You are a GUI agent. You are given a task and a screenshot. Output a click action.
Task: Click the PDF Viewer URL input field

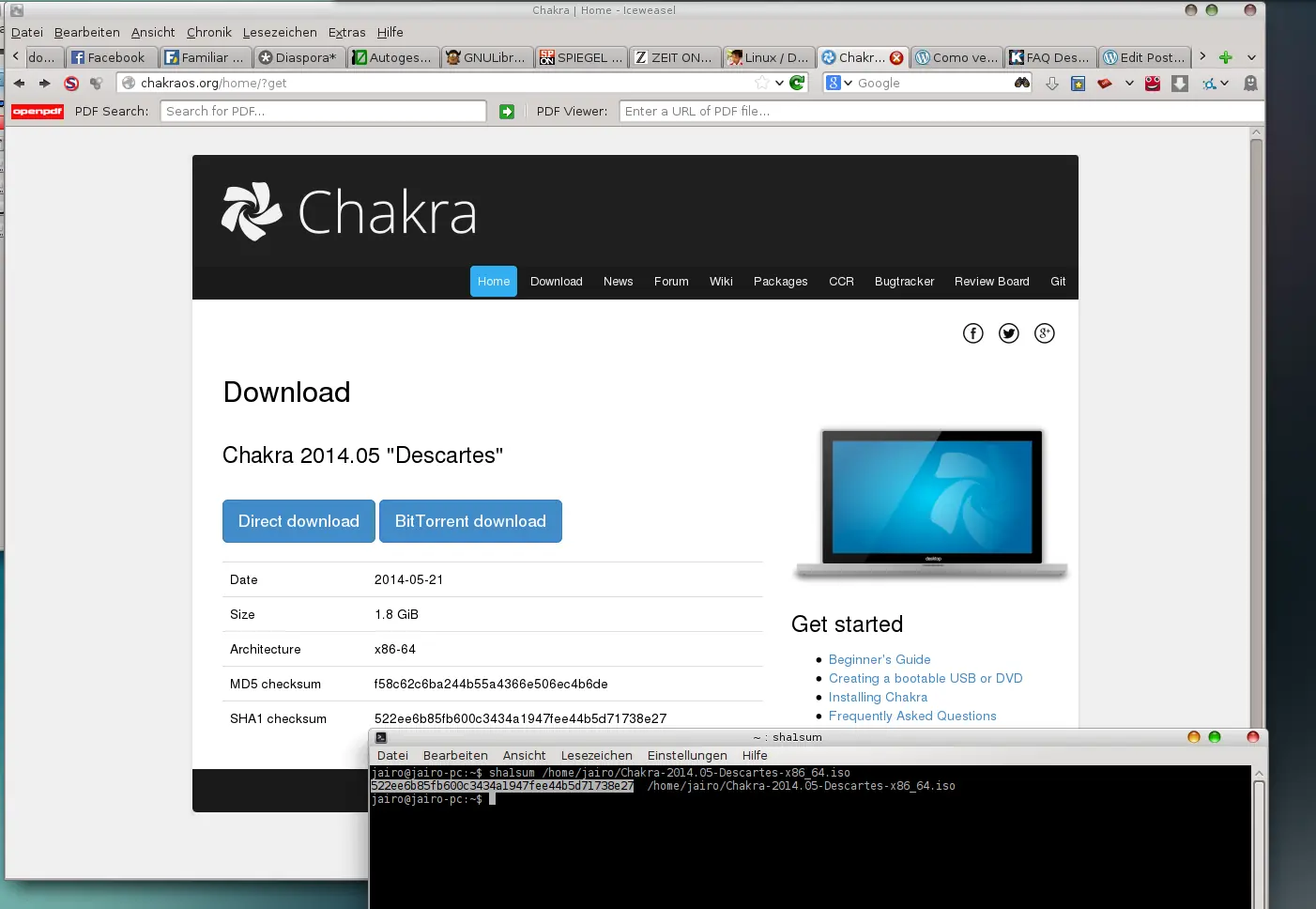941,111
